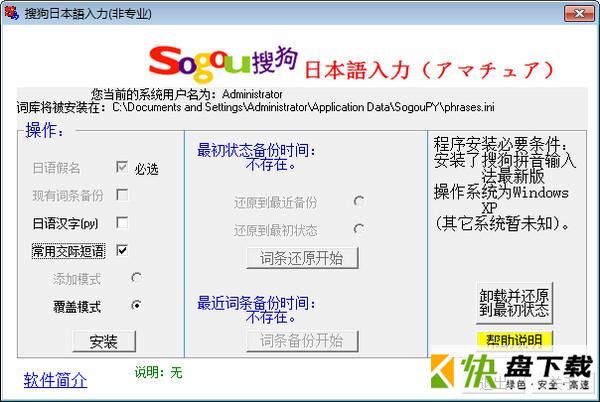This screenshot has width=600, height=402.
Task: Click the 词条备份开始 button
Action: [302, 341]
